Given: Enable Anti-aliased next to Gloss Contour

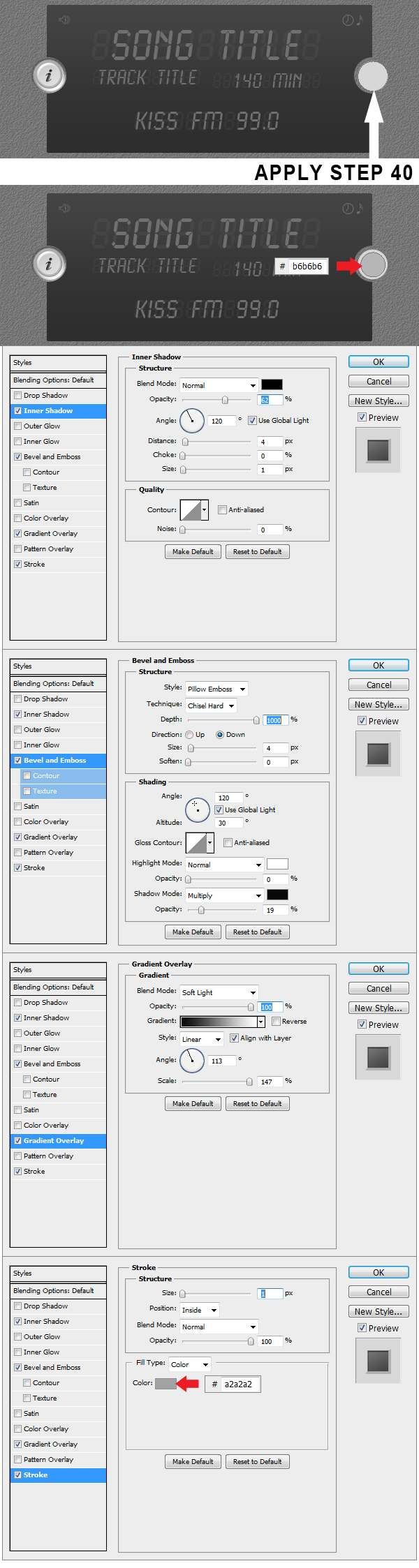Looking at the screenshot, I should (x=228, y=842).
